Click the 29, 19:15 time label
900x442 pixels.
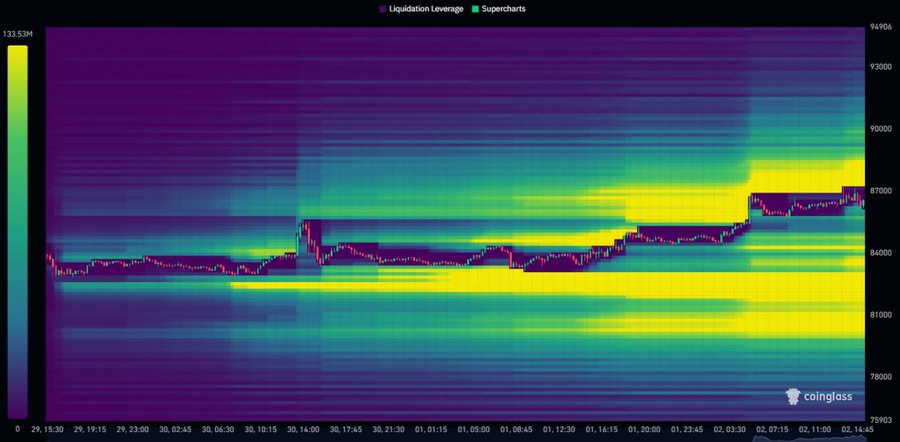(x=91, y=429)
